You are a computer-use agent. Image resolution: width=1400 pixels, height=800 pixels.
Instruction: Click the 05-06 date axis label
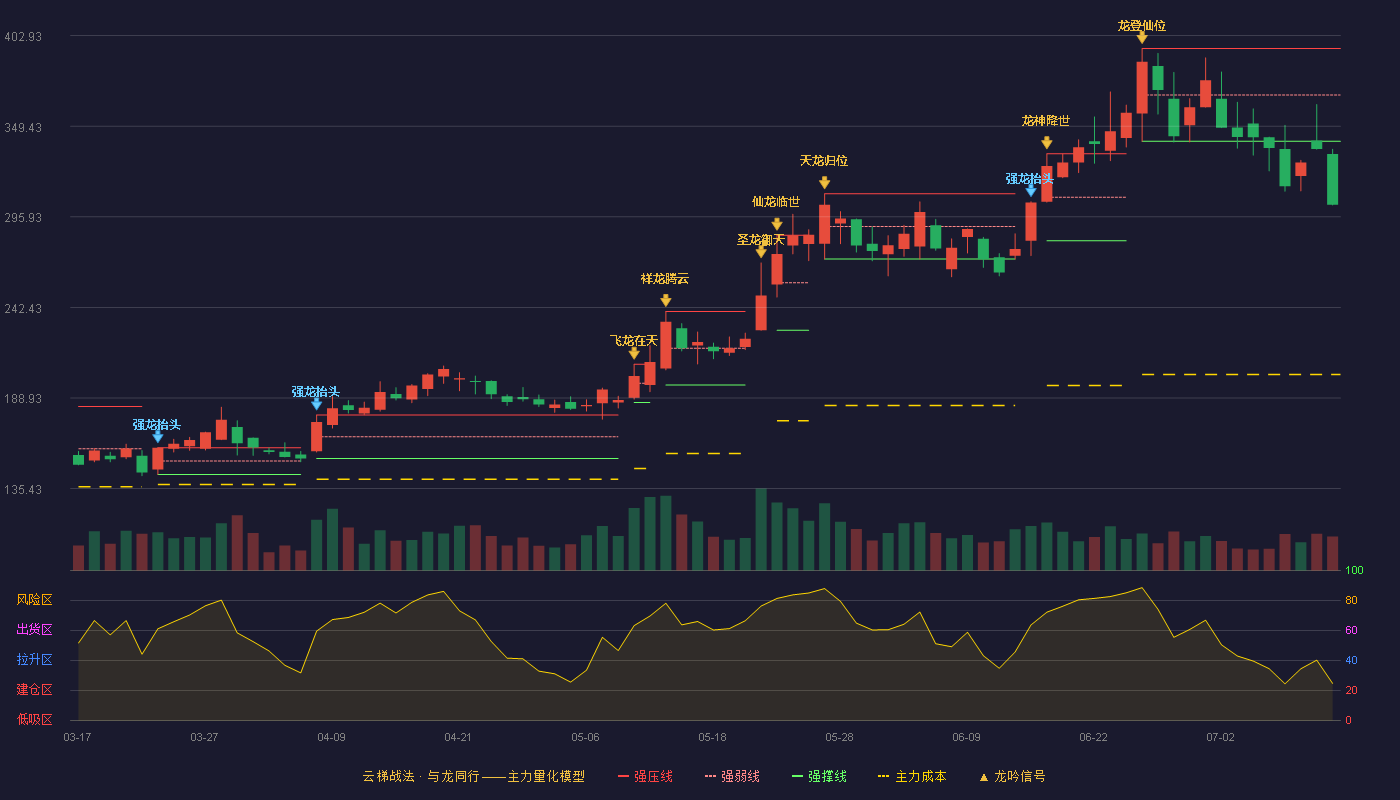(585, 737)
